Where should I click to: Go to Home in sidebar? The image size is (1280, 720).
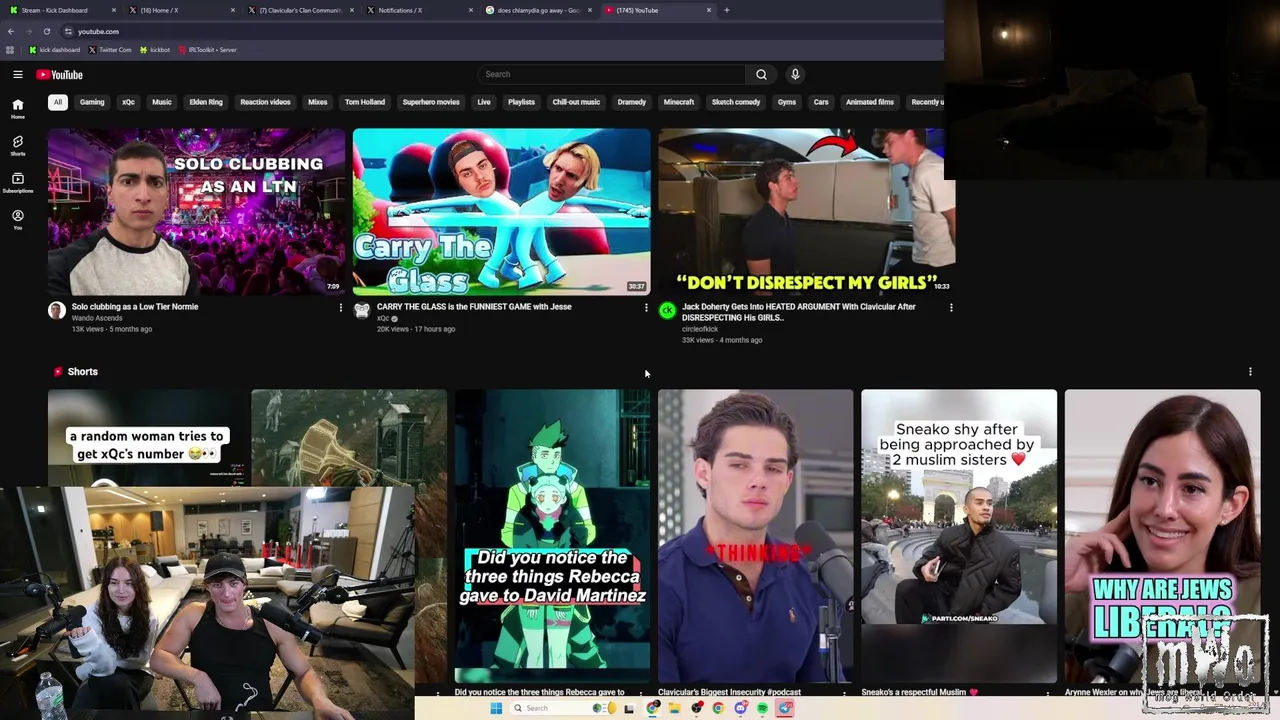(x=17, y=108)
